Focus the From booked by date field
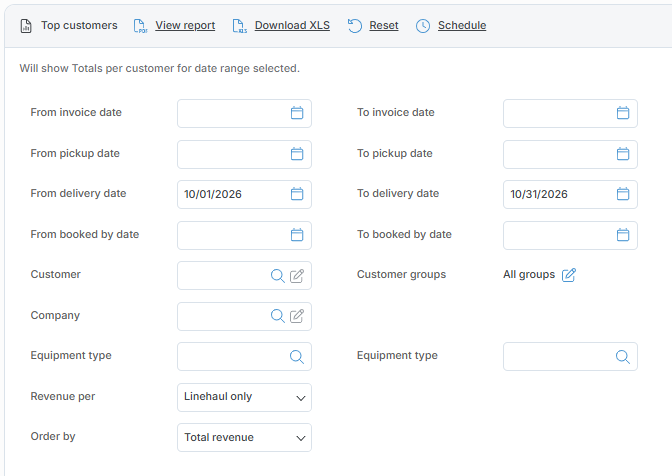This screenshot has width=672, height=476. (x=244, y=235)
